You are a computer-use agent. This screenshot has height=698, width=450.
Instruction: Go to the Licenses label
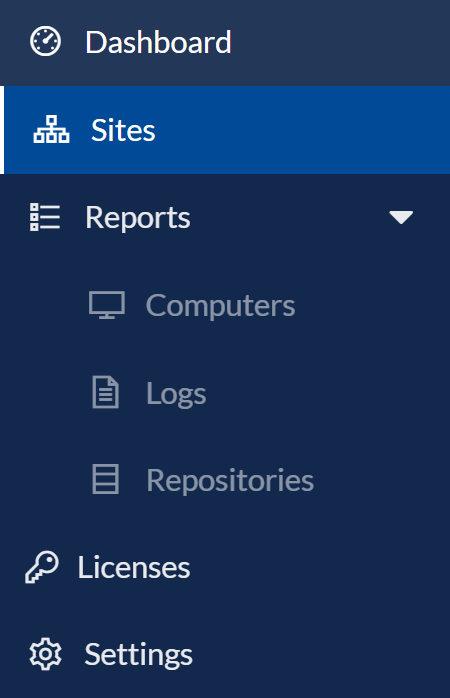click(134, 568)
